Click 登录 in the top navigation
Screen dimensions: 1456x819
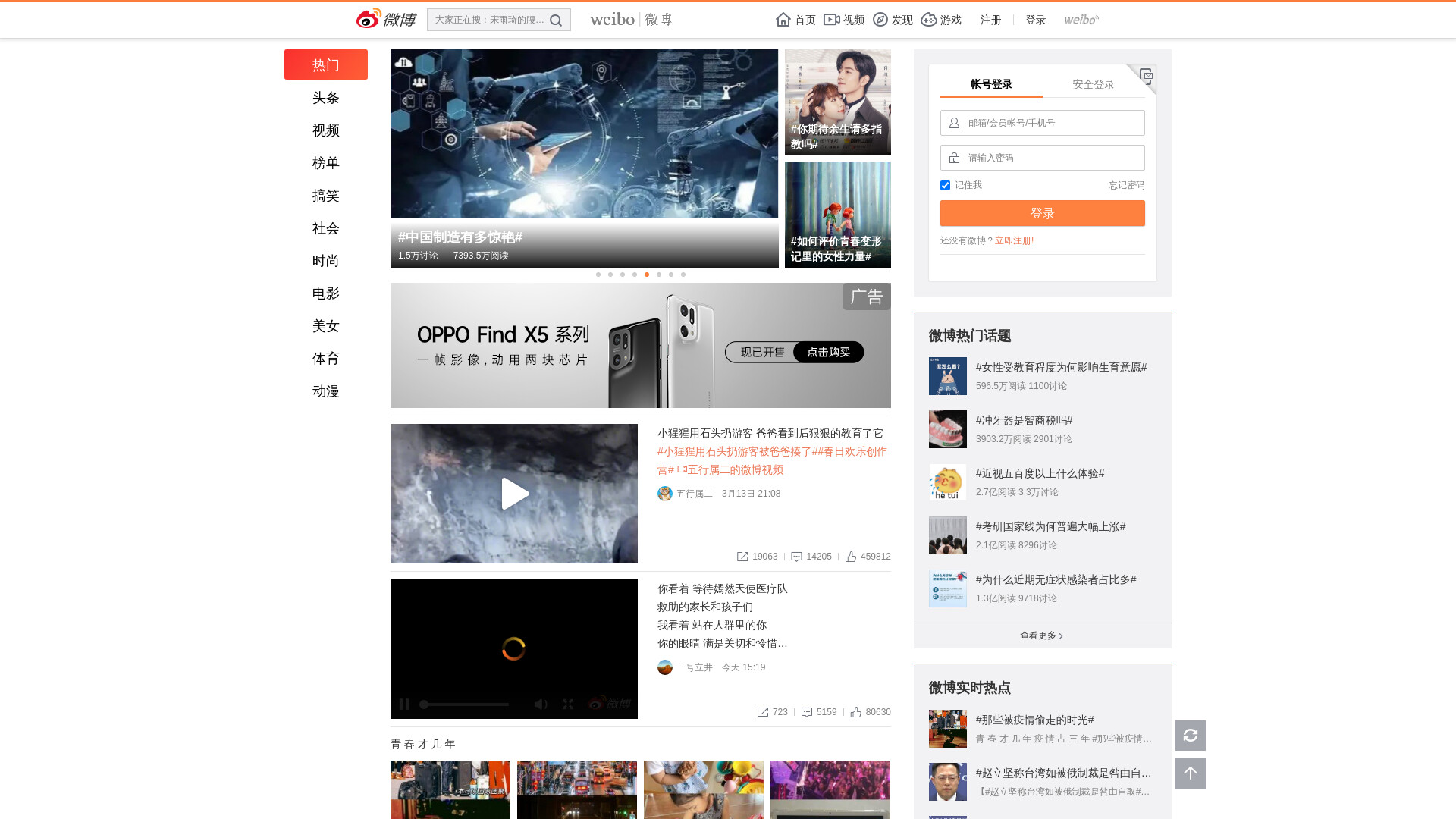(1035, 20)
